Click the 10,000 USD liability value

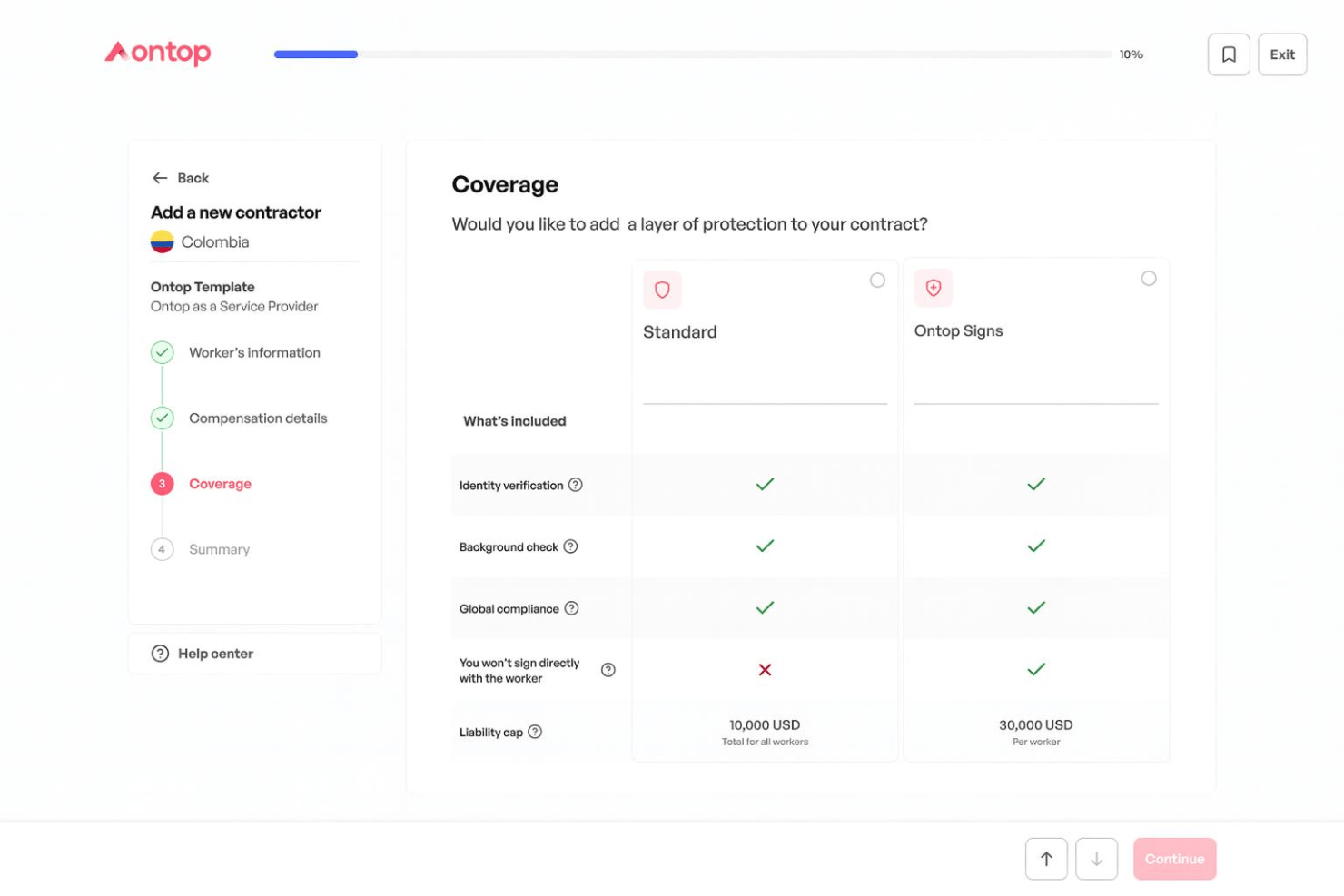(x=765, y=725)
